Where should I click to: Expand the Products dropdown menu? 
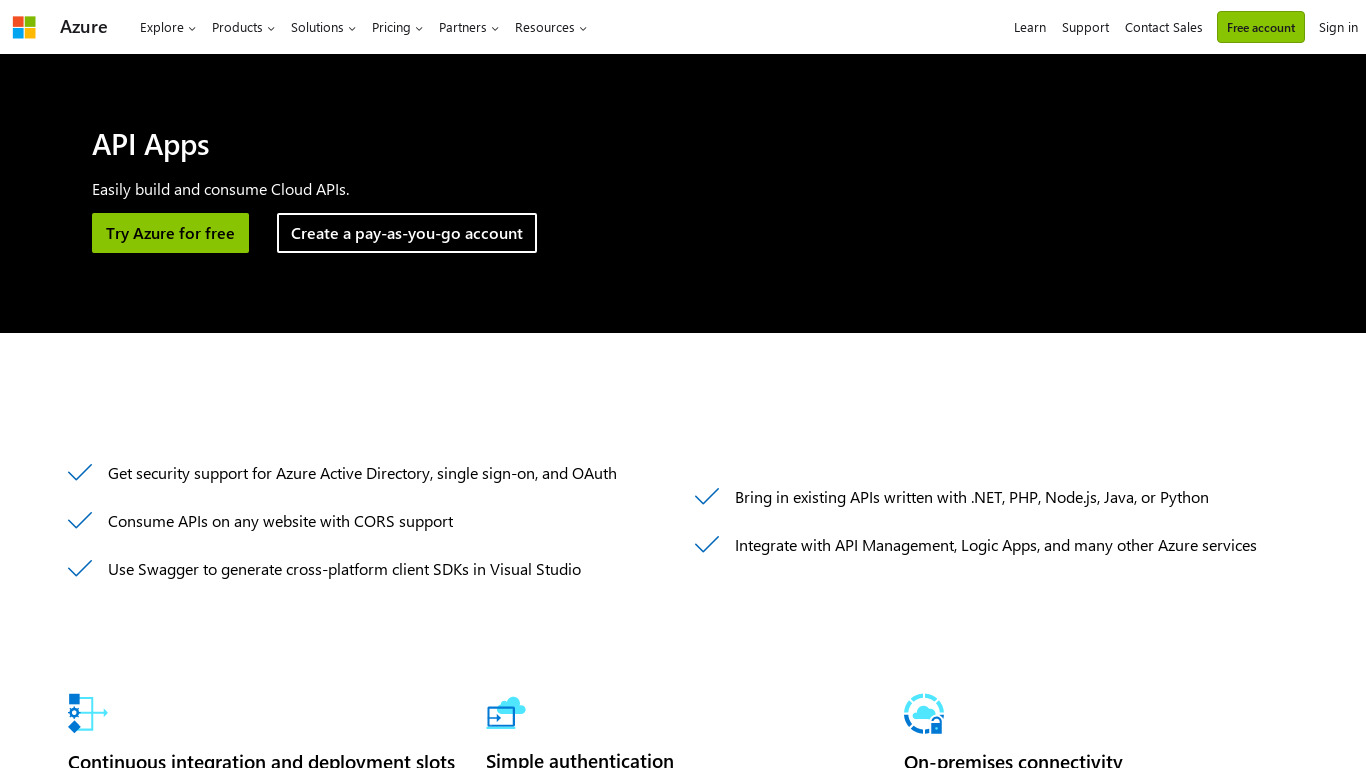click(x=243, y=28)
